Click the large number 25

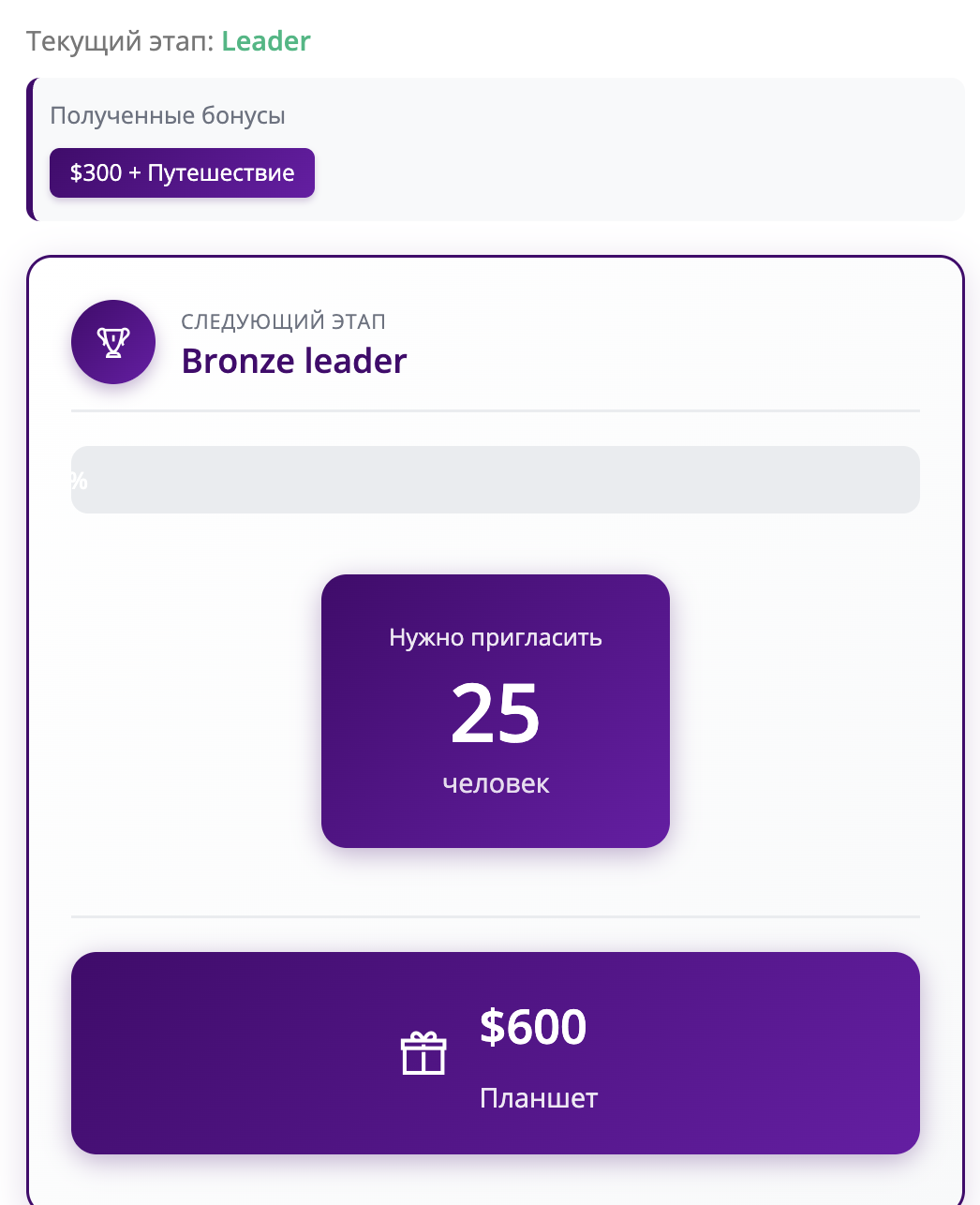(495, 714)
